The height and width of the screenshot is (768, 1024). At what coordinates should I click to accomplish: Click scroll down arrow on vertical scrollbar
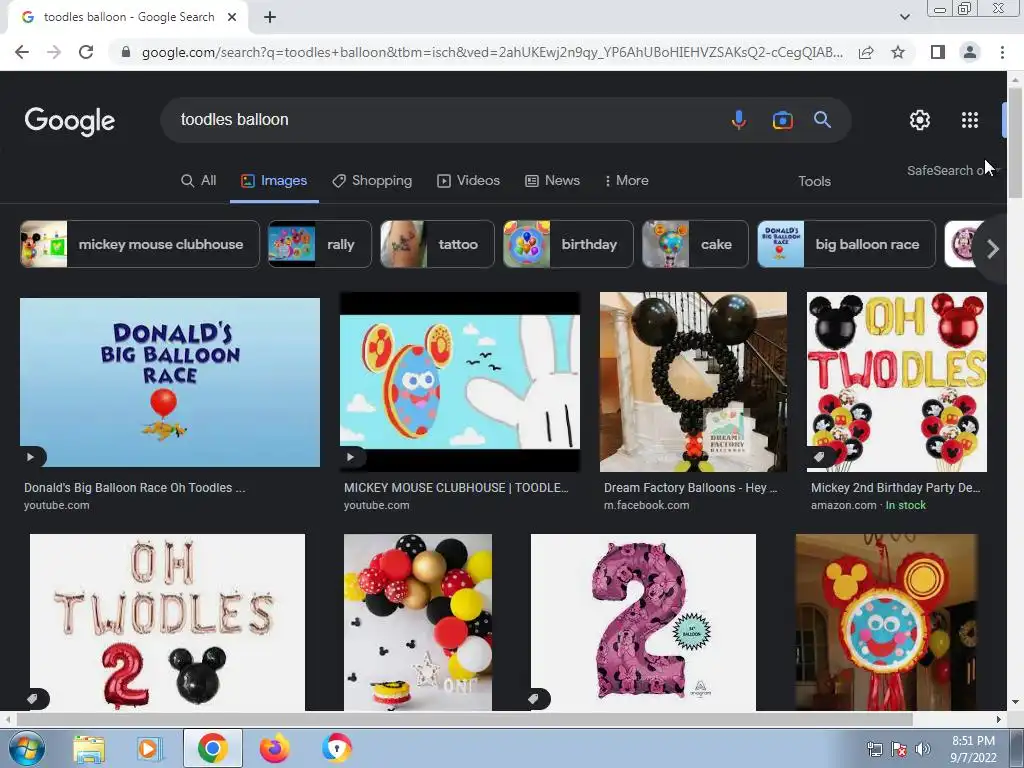click(x=1015, y=703)
